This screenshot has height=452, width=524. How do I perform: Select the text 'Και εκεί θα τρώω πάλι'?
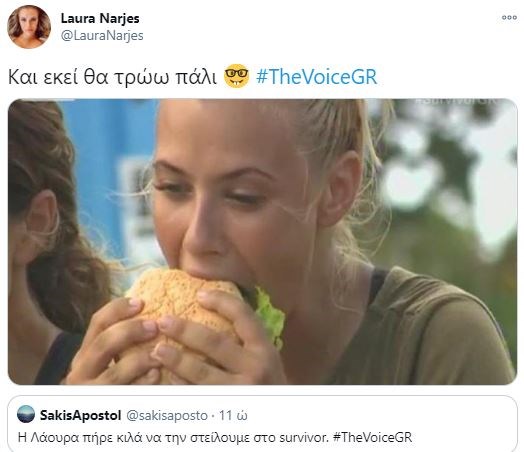click(x=112, y=77)
